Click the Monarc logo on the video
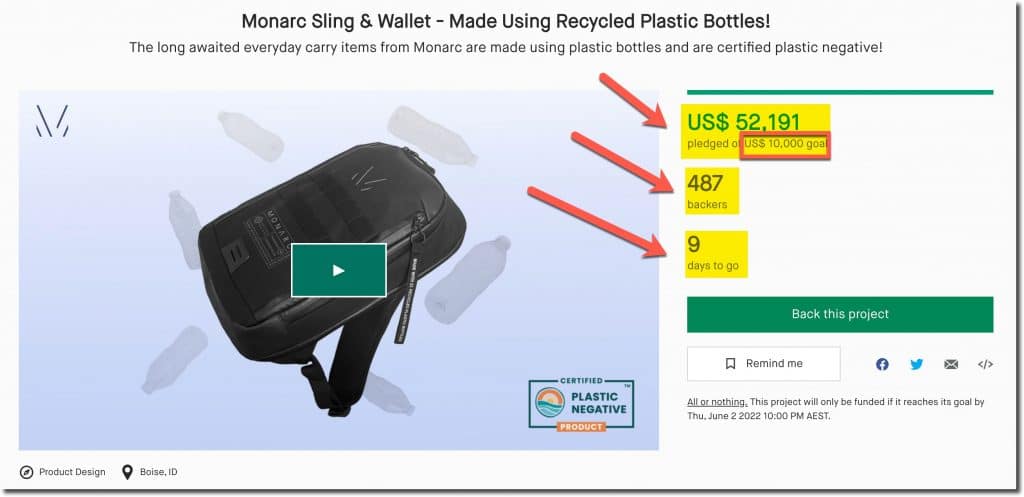 52,121
